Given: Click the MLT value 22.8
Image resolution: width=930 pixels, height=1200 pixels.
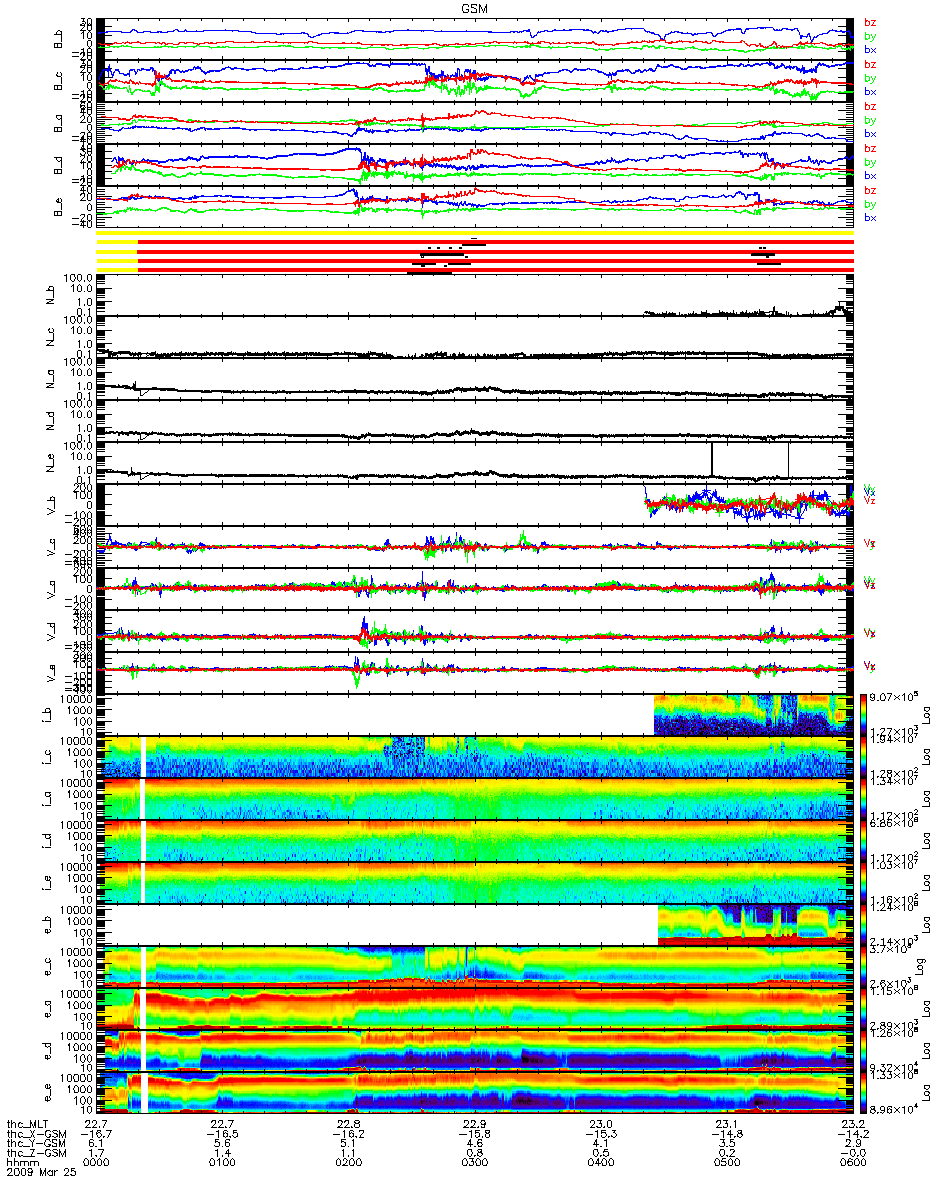Looking at the screenshot, I should click(x=350, y=1125).
